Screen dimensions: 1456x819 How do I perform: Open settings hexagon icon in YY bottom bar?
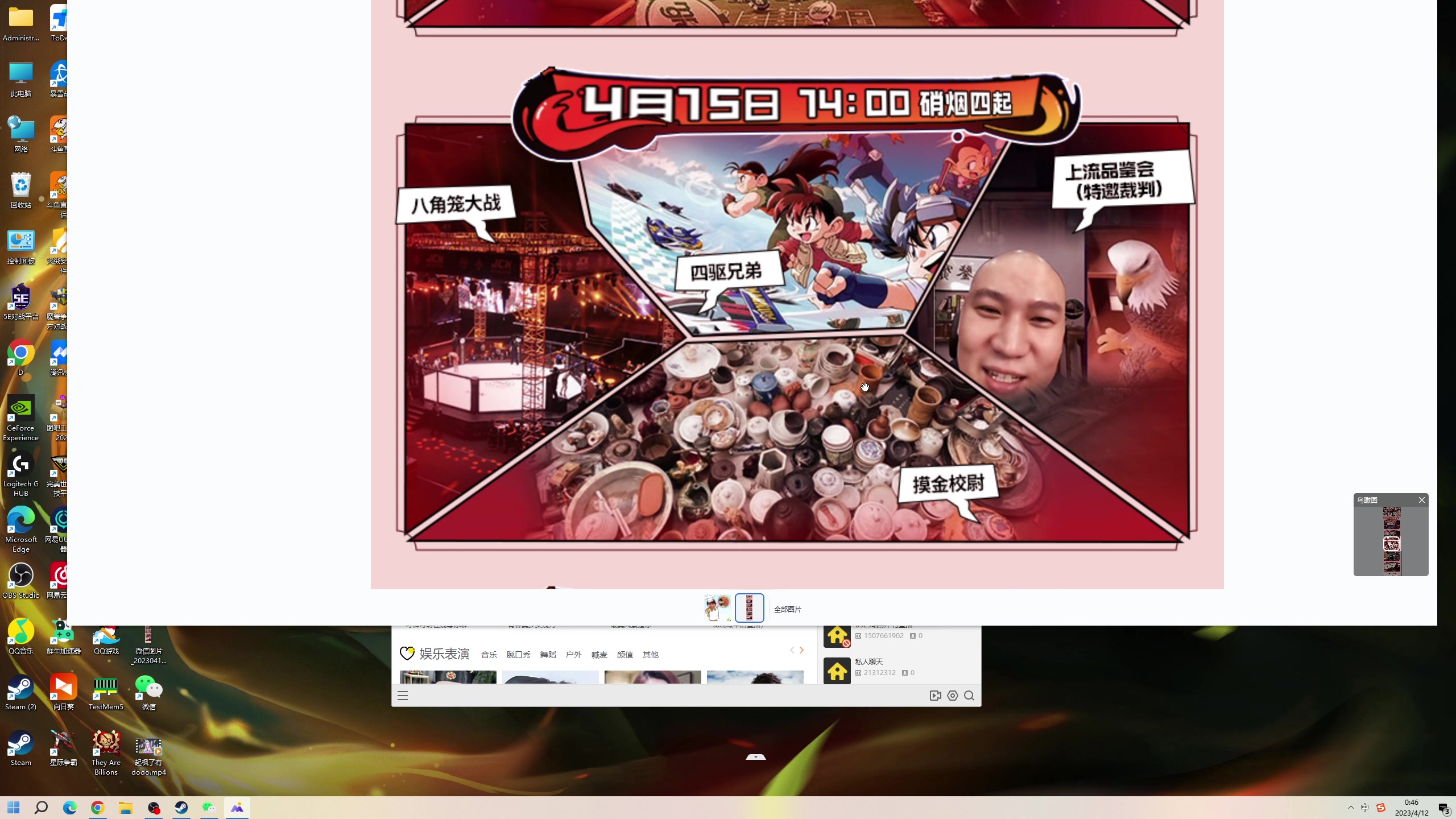[x=953, y=696]
